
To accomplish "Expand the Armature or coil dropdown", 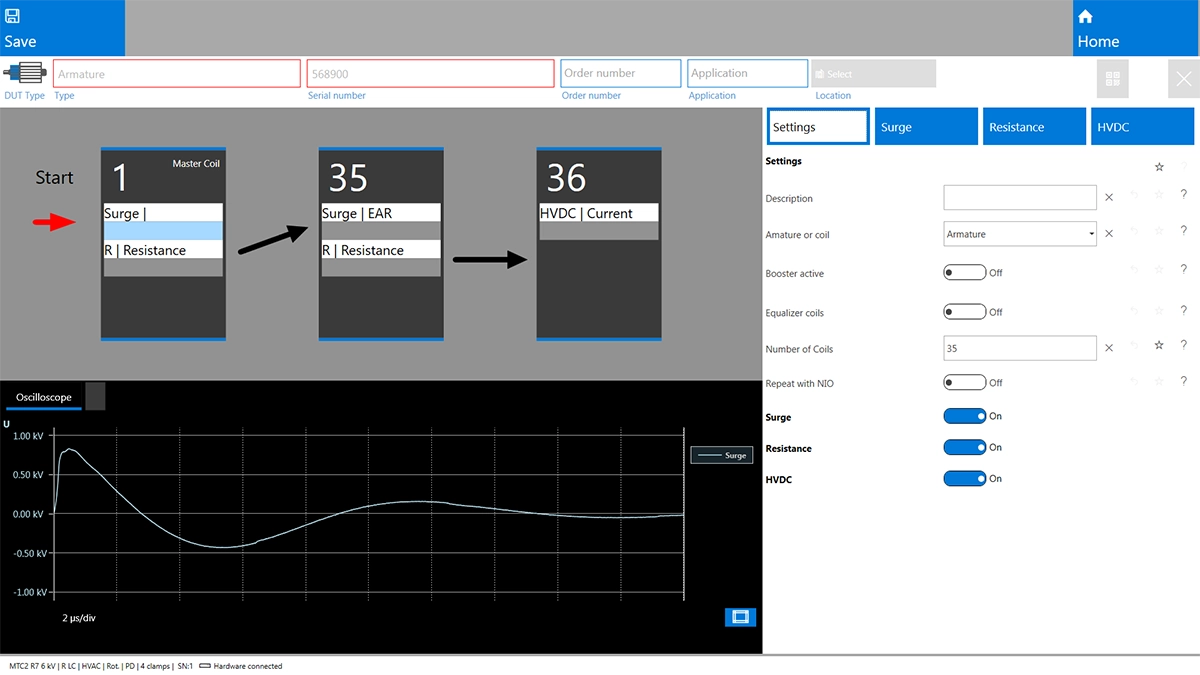I will click(1089, 234).
